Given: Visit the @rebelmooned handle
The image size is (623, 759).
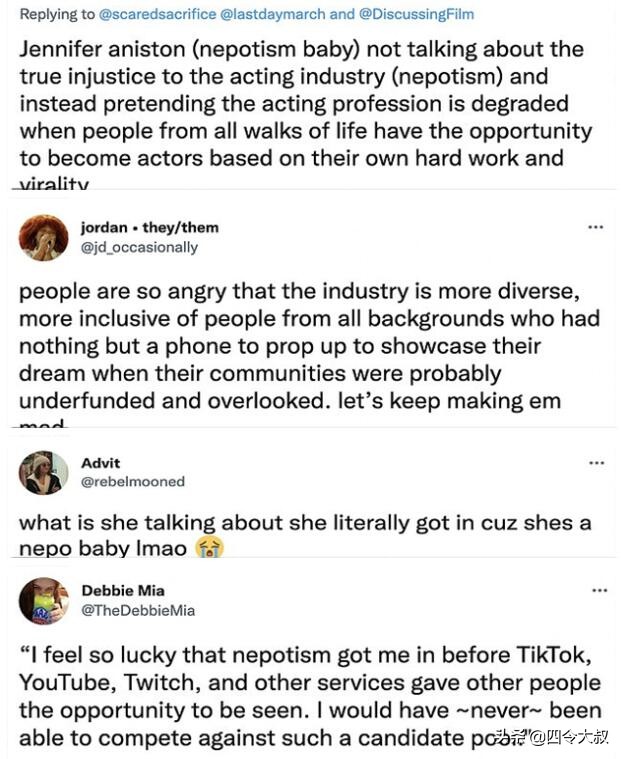Looking at the screenshot, I should [132, 481].
